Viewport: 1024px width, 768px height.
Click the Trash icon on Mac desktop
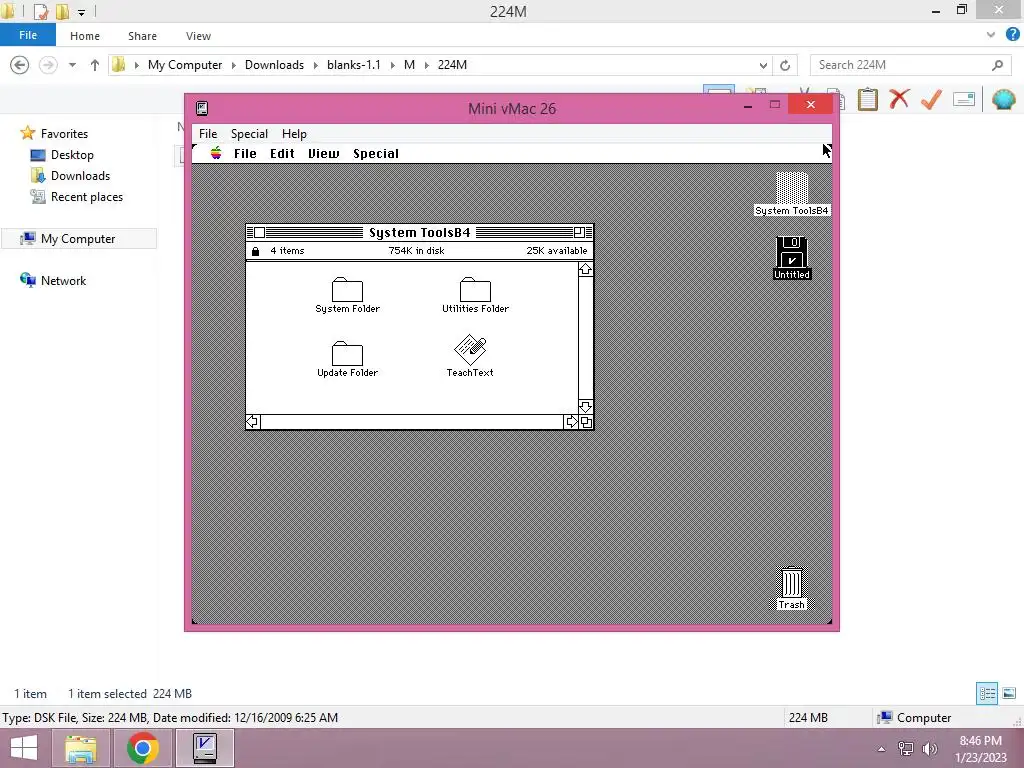[x=792, y=582]
